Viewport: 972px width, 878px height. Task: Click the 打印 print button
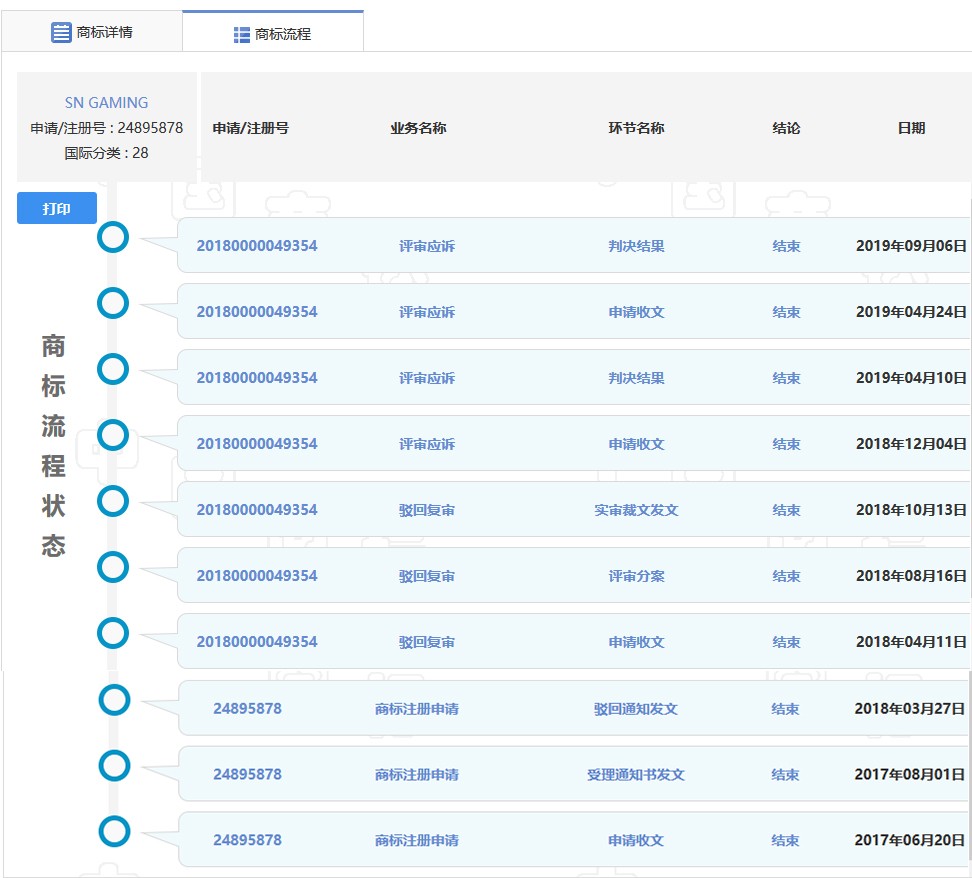pos(57,208)
